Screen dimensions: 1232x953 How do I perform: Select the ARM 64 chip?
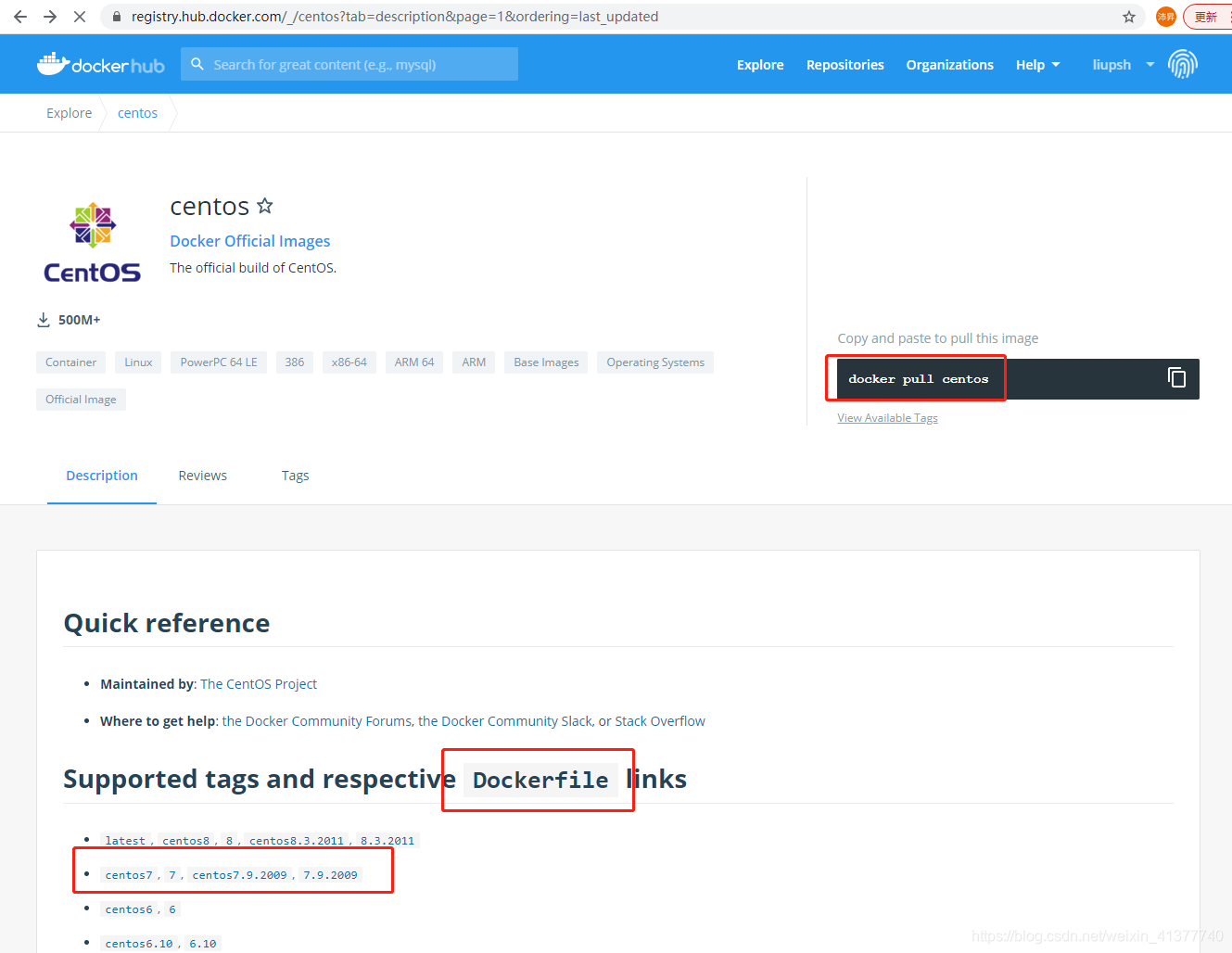point(414,362)
